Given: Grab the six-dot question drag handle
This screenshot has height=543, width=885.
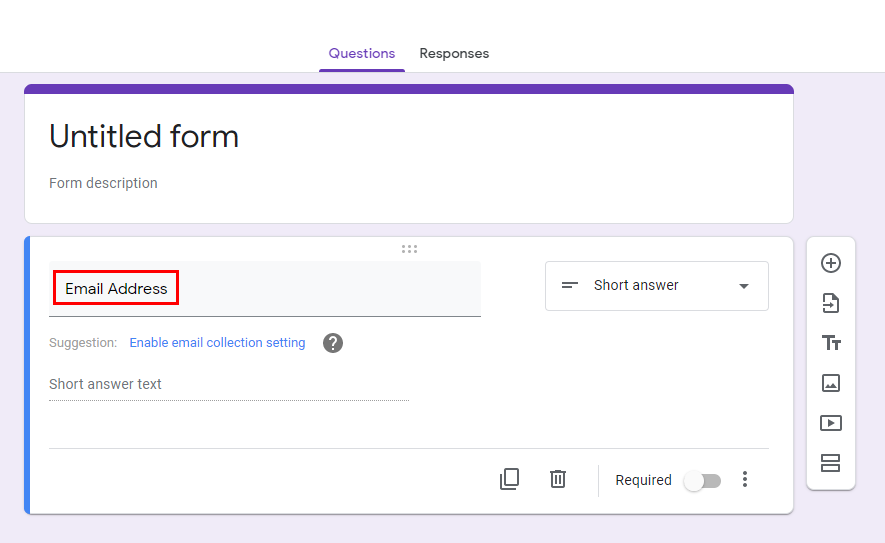Looking at the screenshot, I should tap(409, 249).
